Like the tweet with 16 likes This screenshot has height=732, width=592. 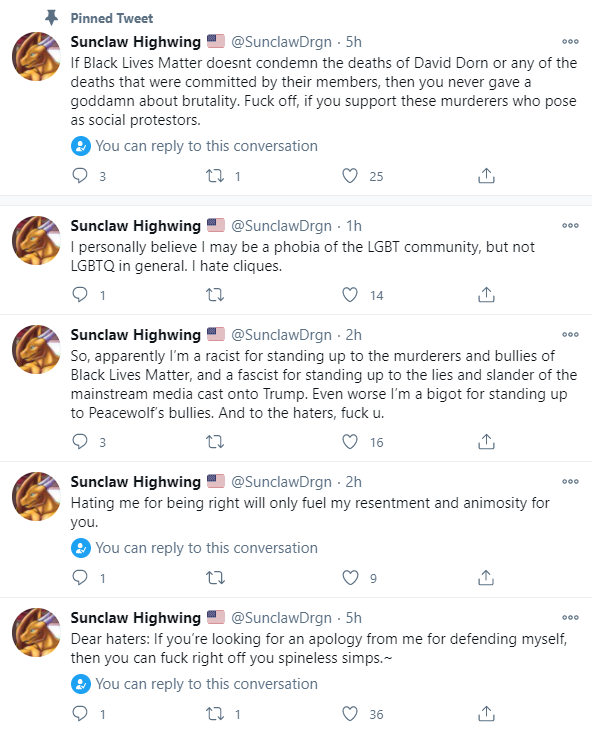[350, 442]
